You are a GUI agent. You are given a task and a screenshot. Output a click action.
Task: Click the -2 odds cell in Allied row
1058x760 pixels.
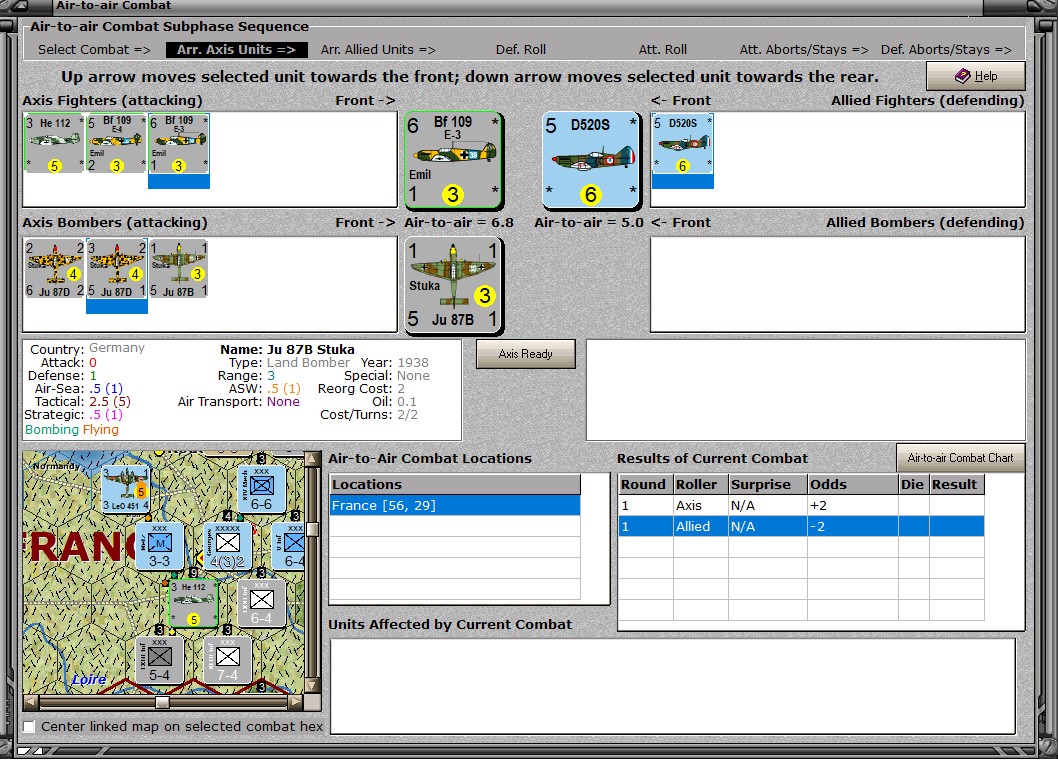coord(853,526)
